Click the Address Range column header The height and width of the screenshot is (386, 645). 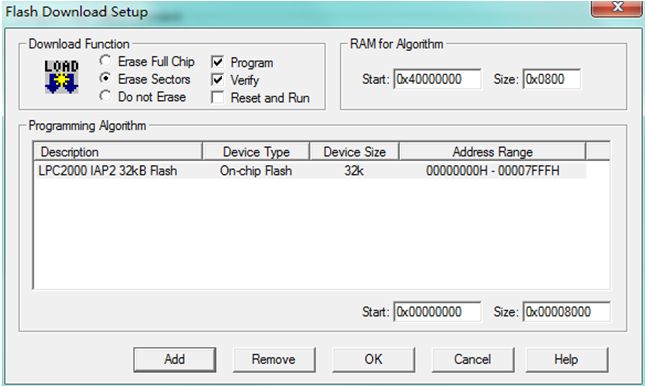click(492, 152)
